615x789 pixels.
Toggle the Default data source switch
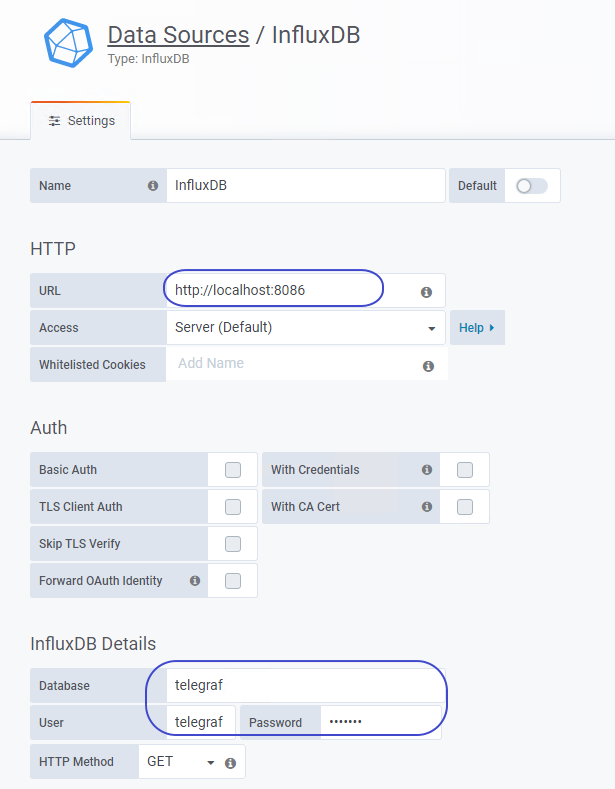point(532,186)
